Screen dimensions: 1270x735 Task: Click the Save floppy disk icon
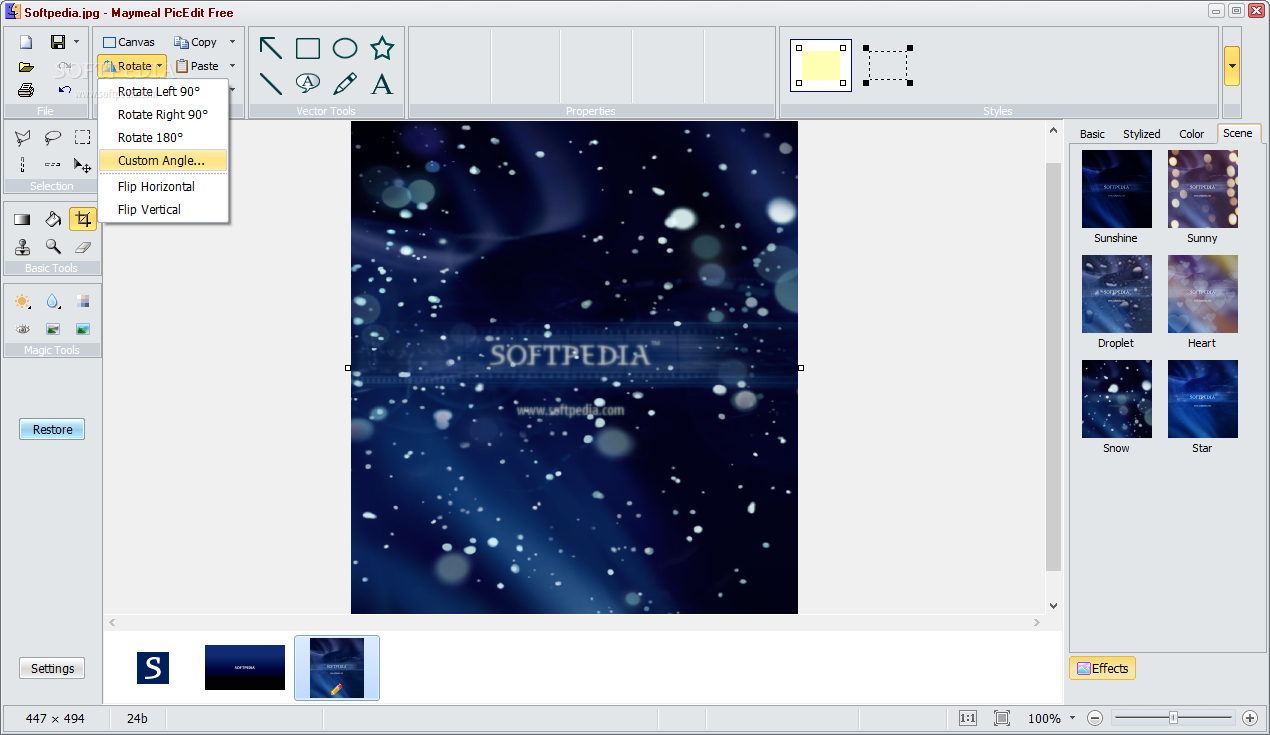tap(58, 42)
